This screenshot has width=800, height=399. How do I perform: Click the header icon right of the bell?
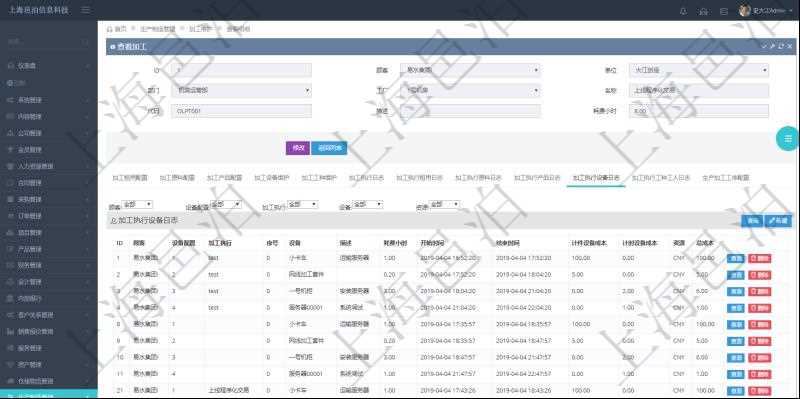(x=704, y=11)
